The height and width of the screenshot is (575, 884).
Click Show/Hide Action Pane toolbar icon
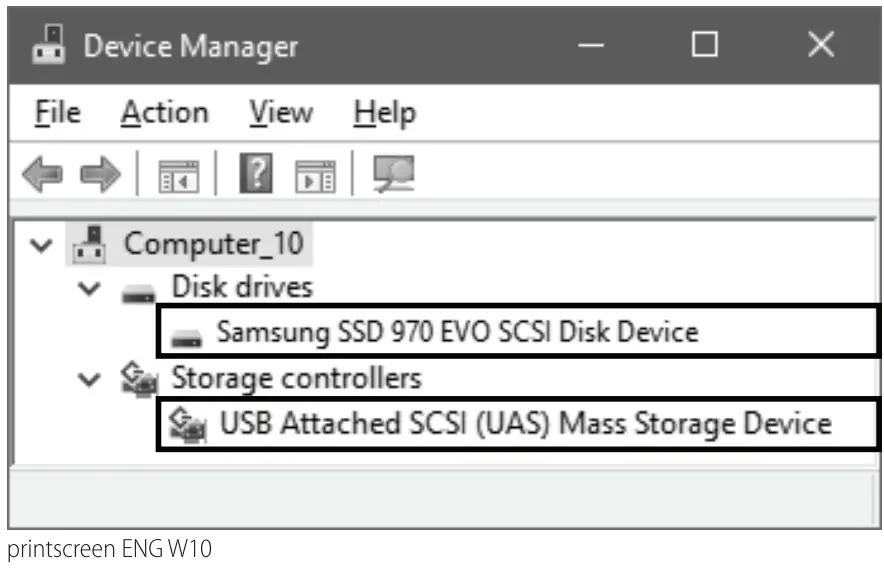[316, 177]
